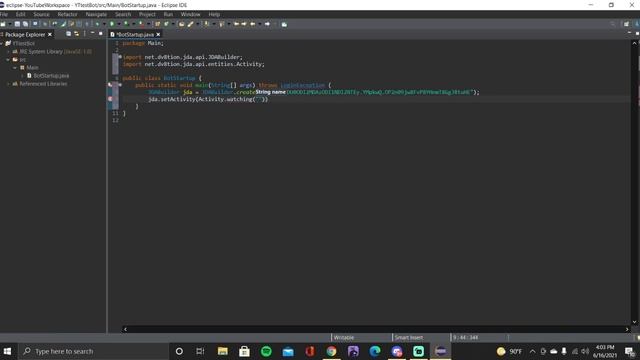This screenshot has height=360, width=640.
Task: Select the Package Explorer tab
Action: click(x=25, y=35)
